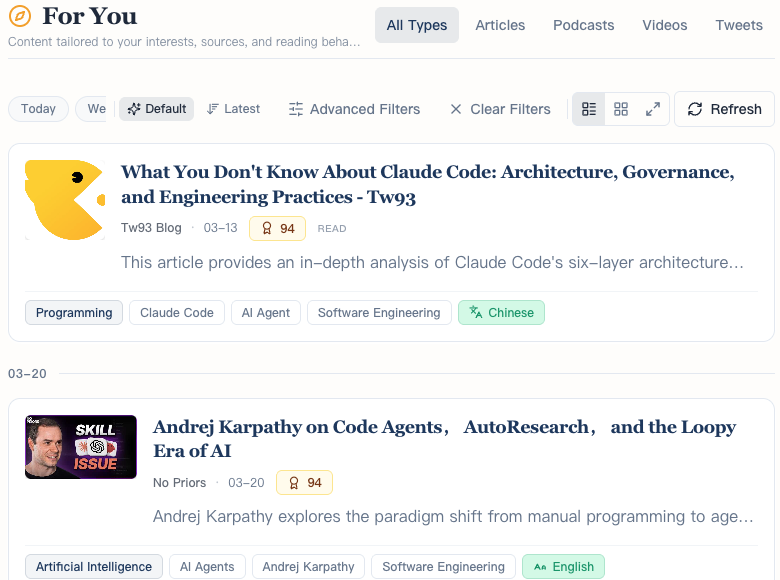780x580 pixels.
Task: Open the Skill Issue podcast thumbnail
Action: [x=81, y=447]
